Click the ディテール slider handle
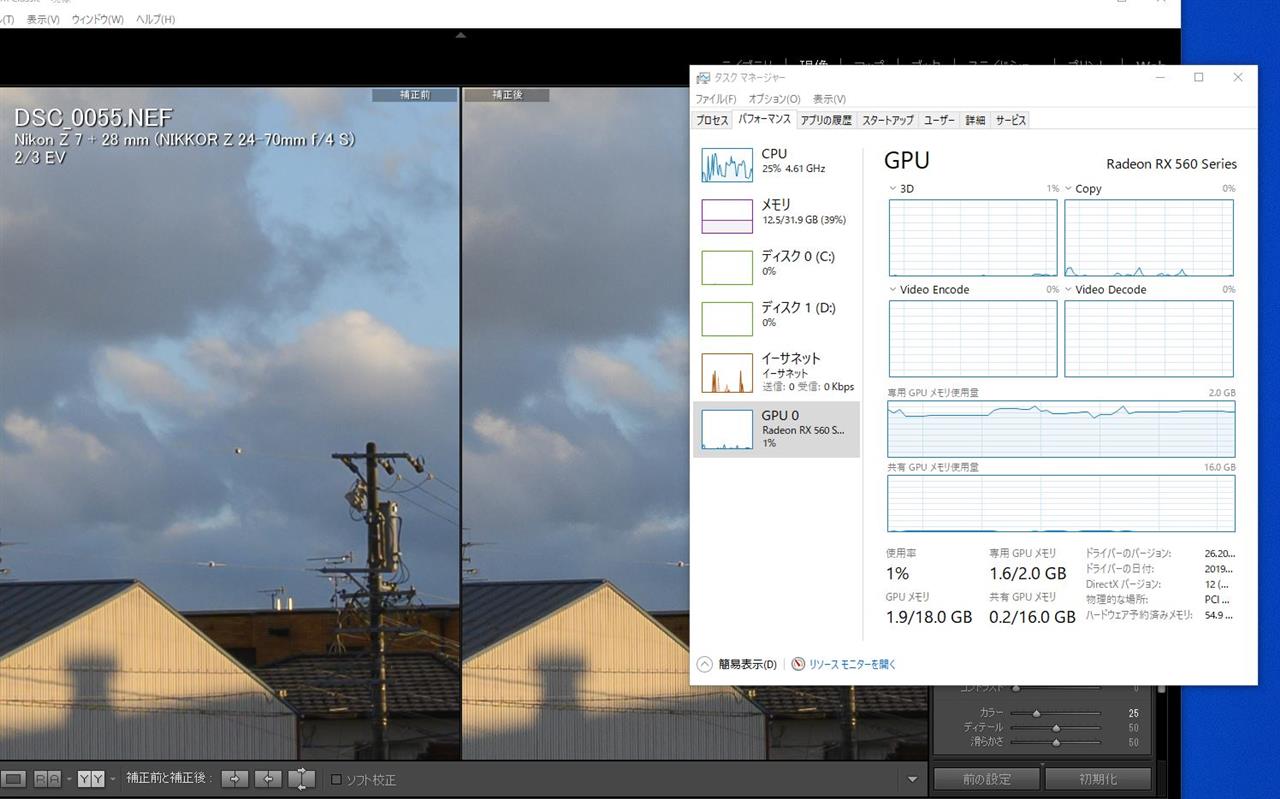Viewport: 1280px width, 799px height. pyautogui.click(x=1055, y=728)
